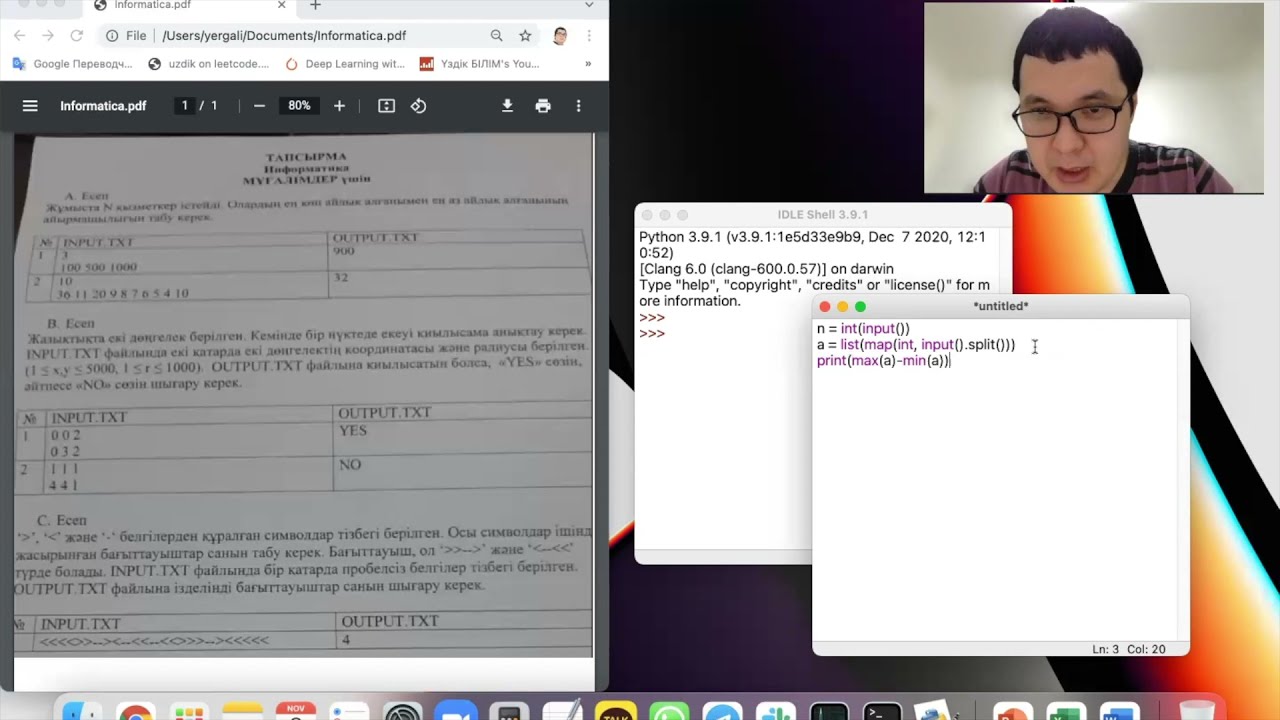
Task: Print the PDF document
Action: pos(543,106)
